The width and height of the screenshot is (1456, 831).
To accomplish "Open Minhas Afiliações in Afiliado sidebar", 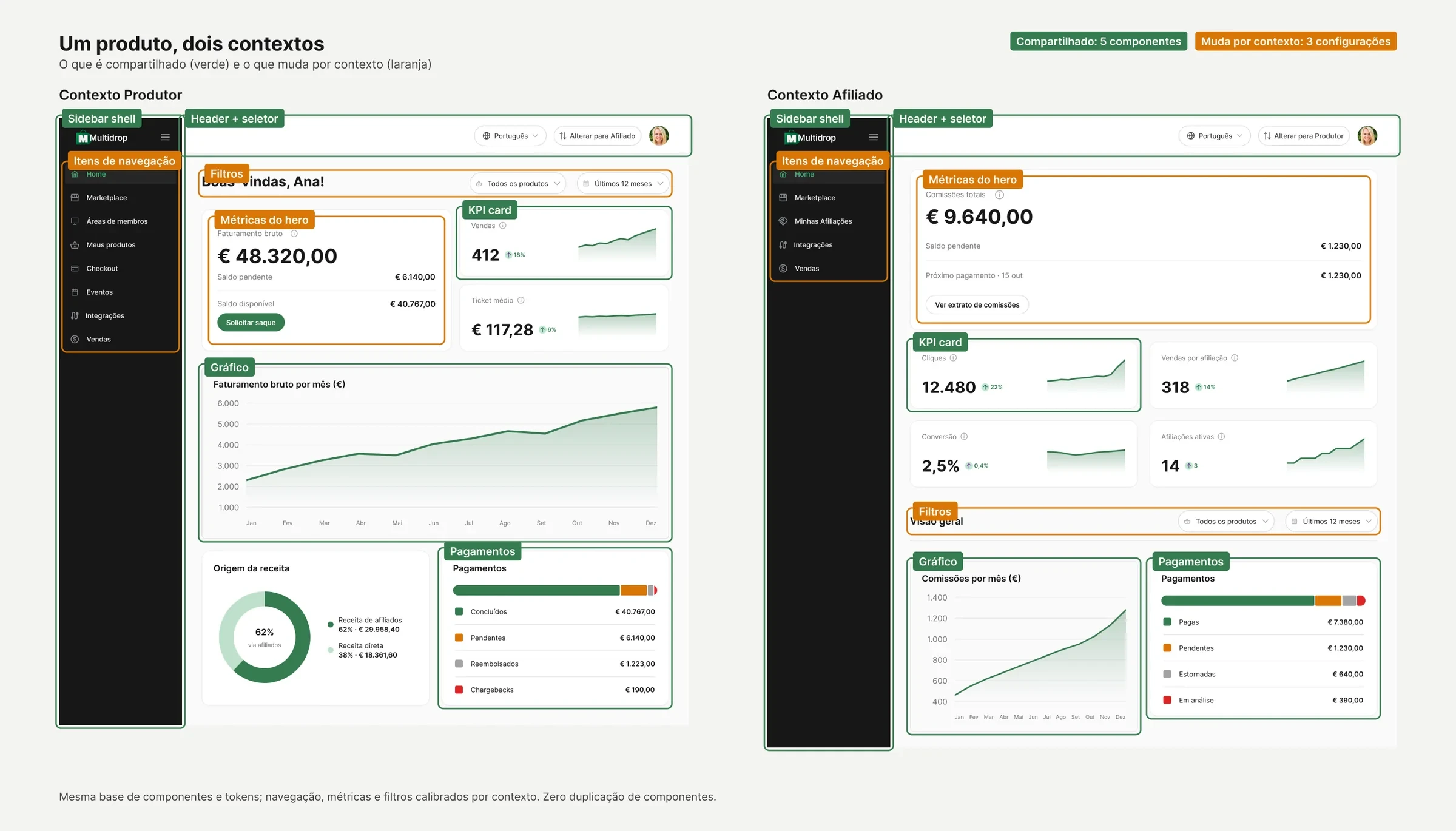I will tap(829, 221).
